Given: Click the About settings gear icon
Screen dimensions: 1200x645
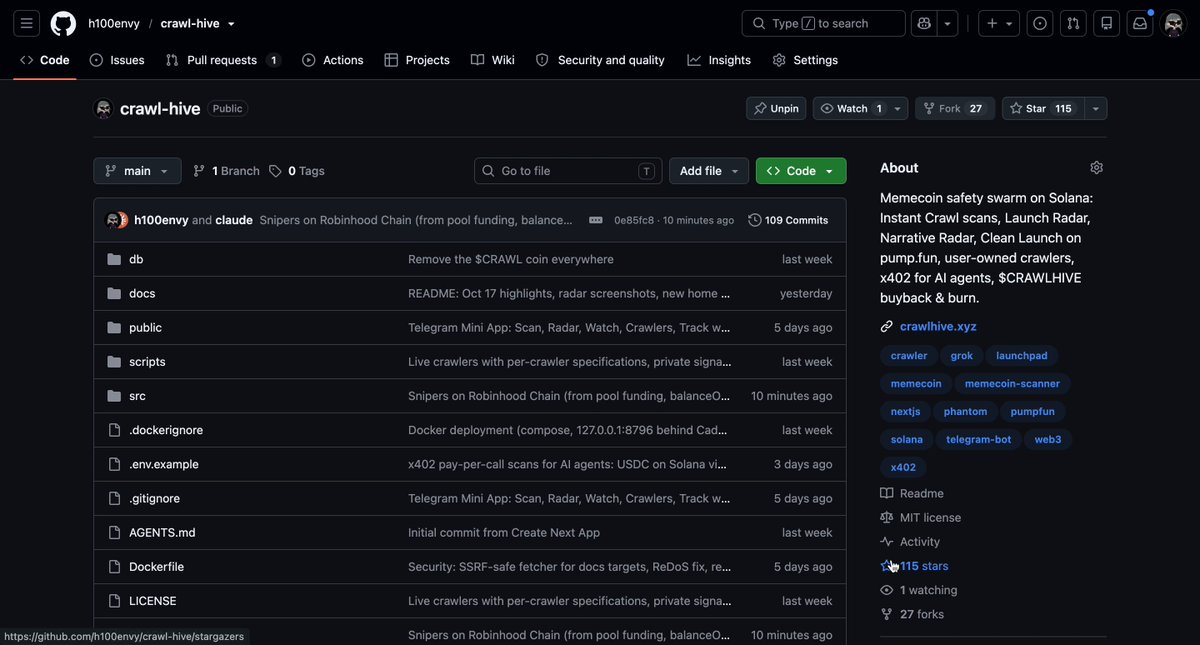Looking at the screenshot, I should 1096,167.
